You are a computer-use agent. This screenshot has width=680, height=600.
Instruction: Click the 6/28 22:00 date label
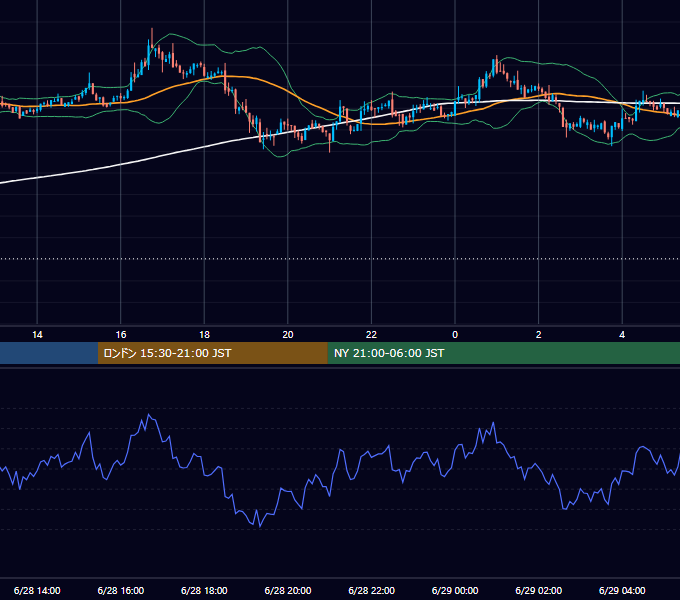[x=372, y=590]
